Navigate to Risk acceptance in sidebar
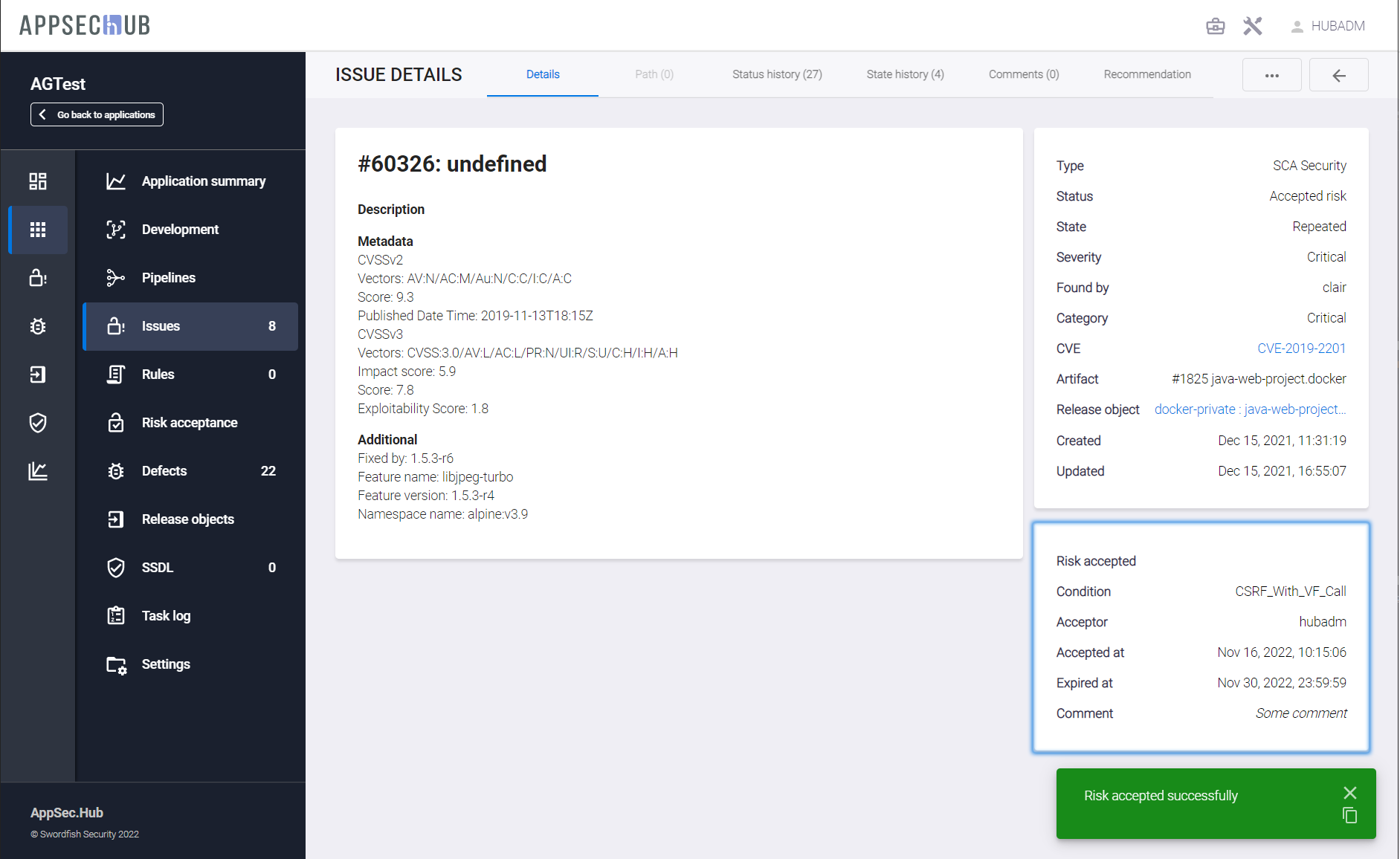The image size is (1400, 859). point(190,423)
